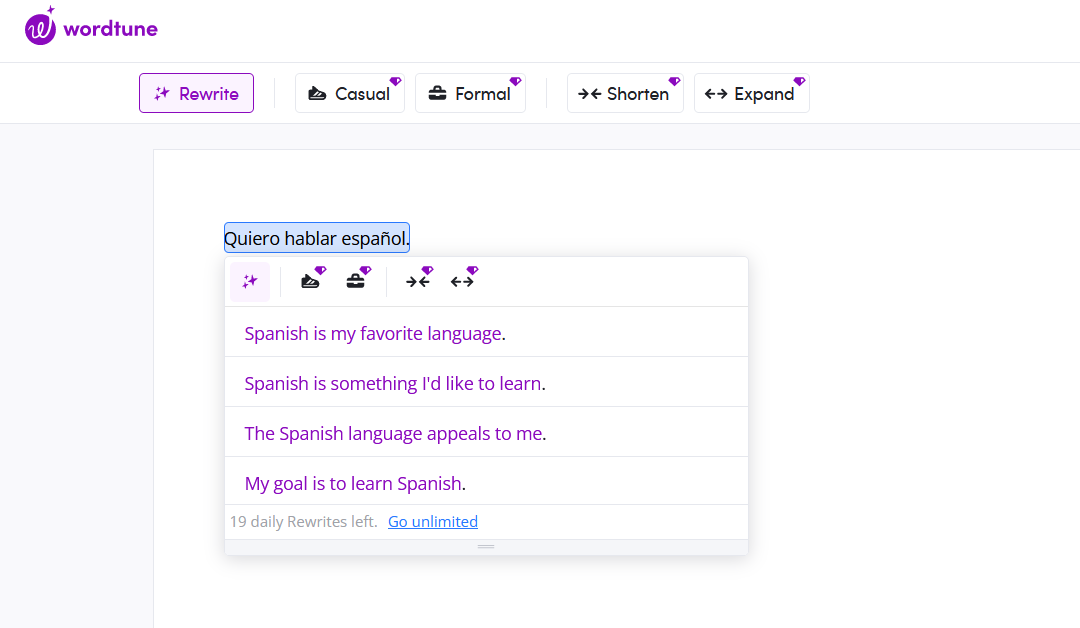Click the casual shoe icon in suggestion popup

(x=311, y=282)
